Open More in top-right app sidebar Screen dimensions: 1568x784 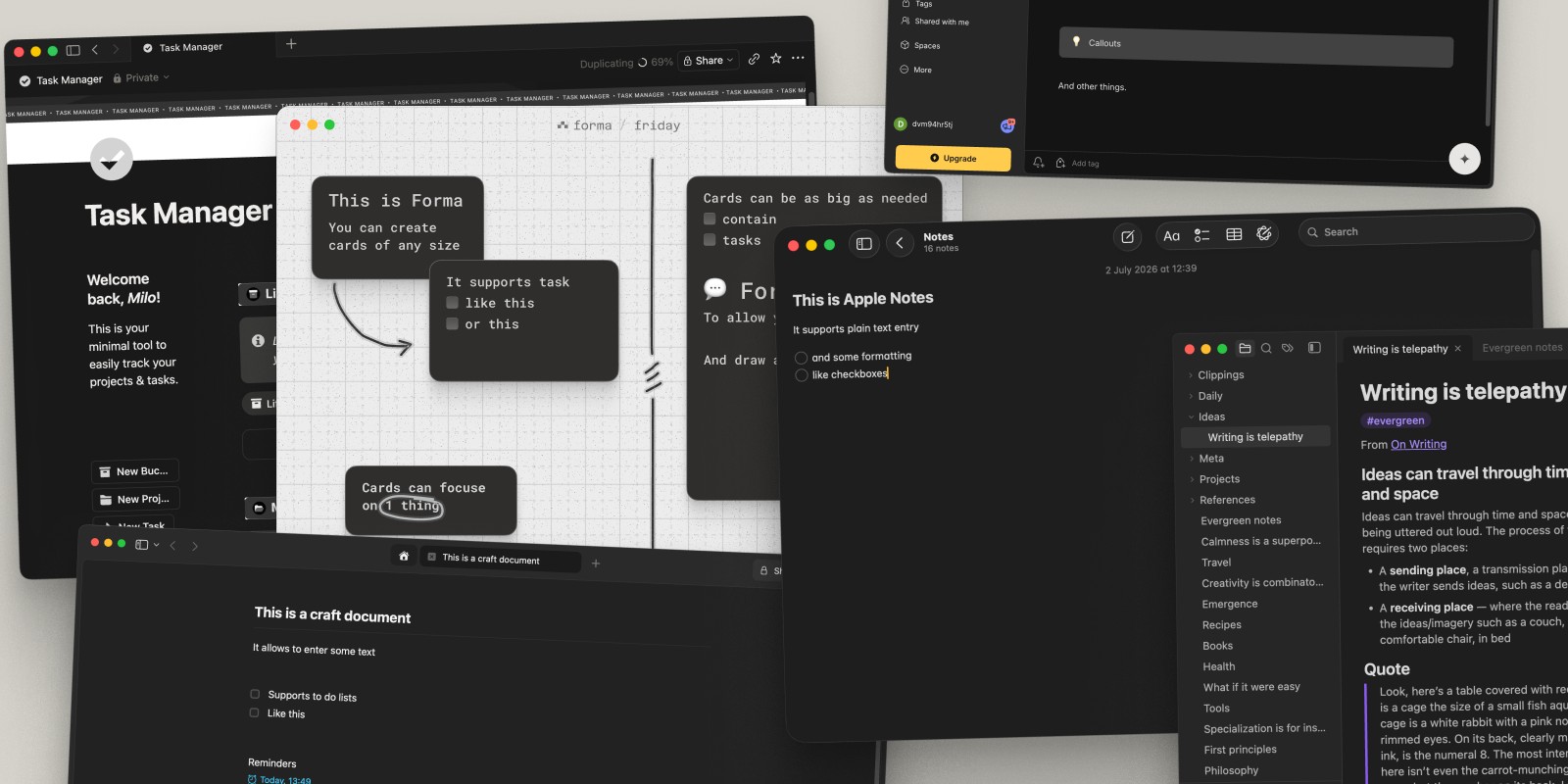tap(915, 70)
